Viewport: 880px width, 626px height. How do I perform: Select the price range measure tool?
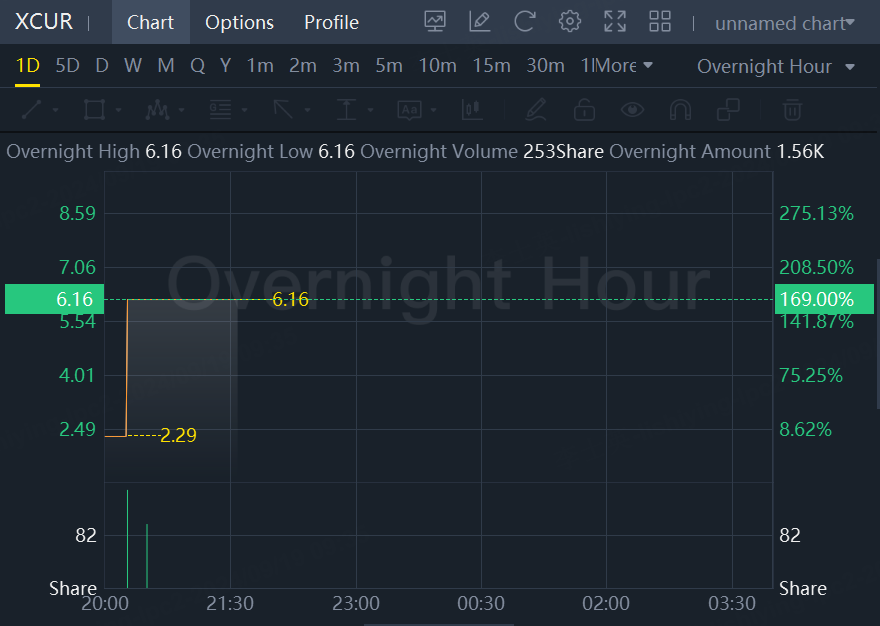346,109
